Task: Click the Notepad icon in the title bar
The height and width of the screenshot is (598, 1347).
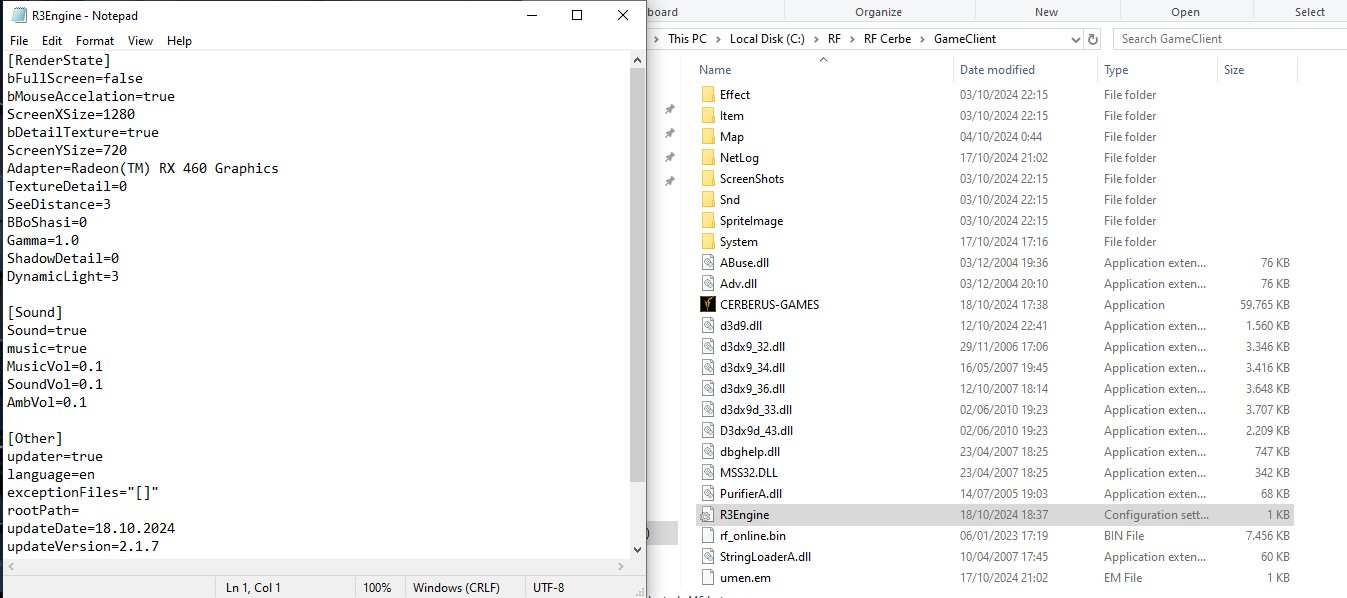Action: [x=17, y=16]
